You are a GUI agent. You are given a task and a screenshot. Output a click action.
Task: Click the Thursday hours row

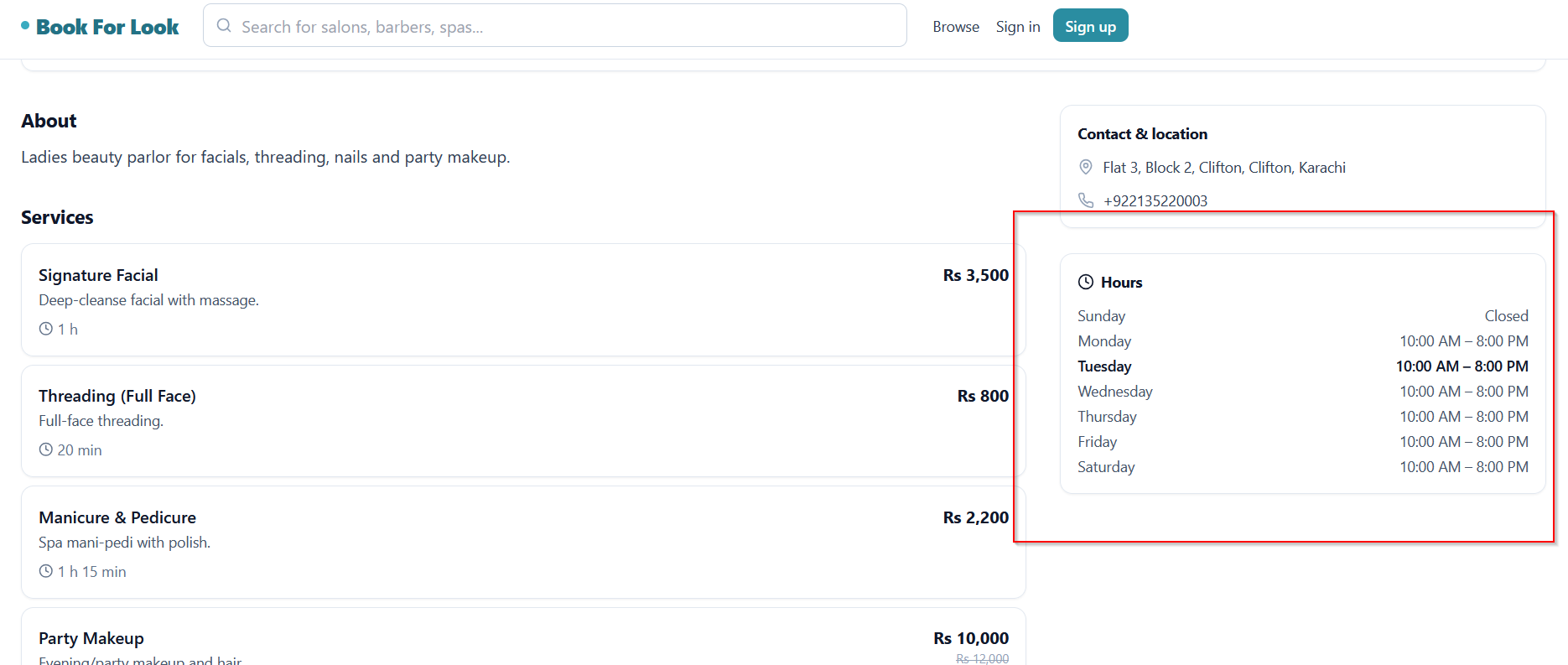click(x=1303, y=417)
